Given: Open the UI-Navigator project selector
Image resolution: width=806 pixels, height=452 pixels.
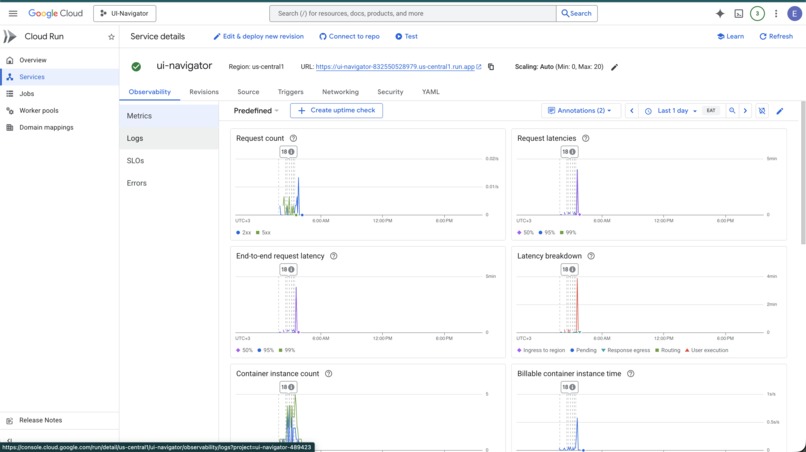Looking at the screenshot, I should (124, 13).
